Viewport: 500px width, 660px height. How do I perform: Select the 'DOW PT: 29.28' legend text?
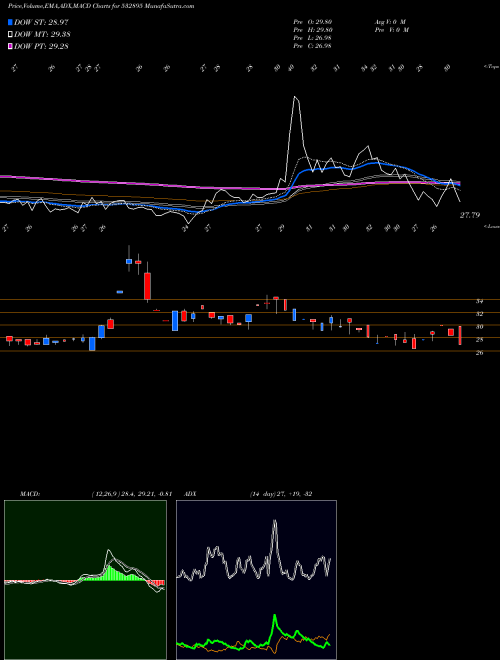point(41,46)
